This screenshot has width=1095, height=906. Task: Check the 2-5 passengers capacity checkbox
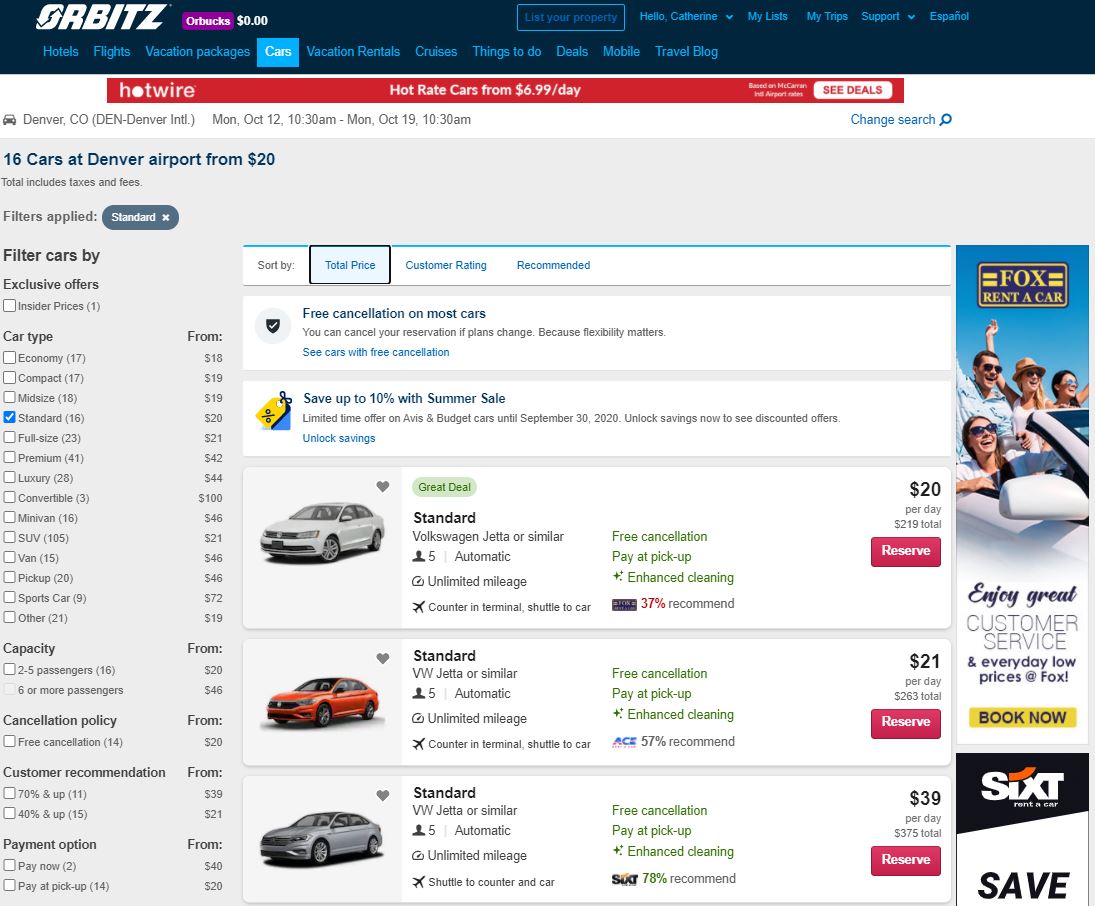pyautogui.click(x=10, y=669)
